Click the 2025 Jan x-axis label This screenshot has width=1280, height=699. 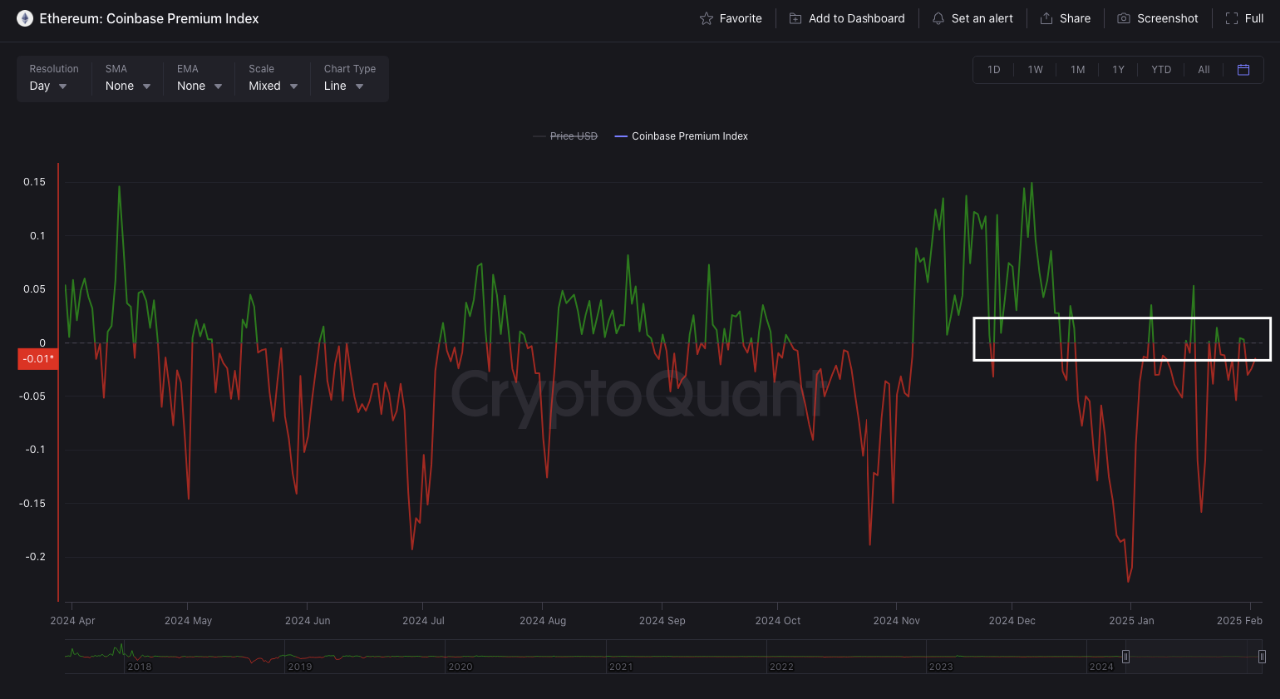1131,621
